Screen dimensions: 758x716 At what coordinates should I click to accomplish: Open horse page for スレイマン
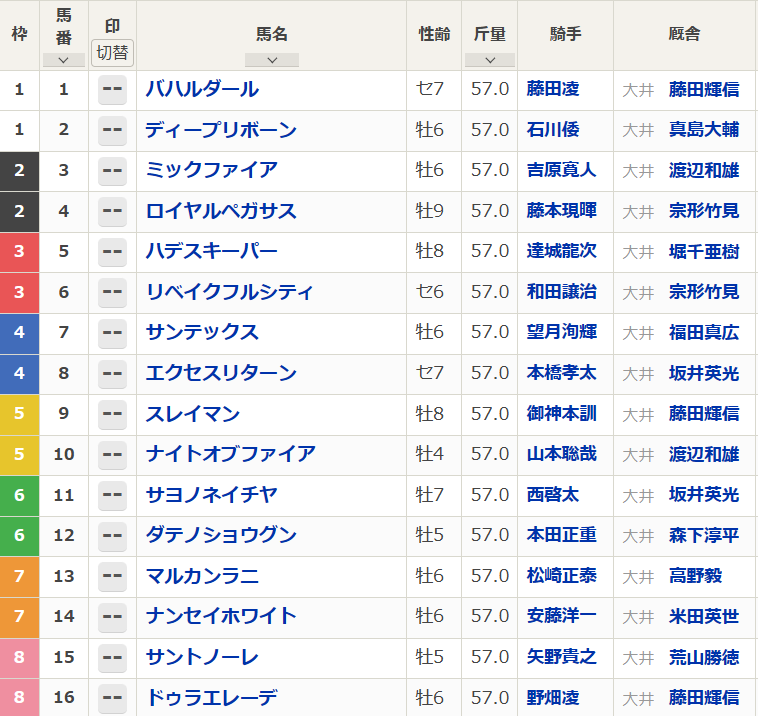click(x=193, y=414)
